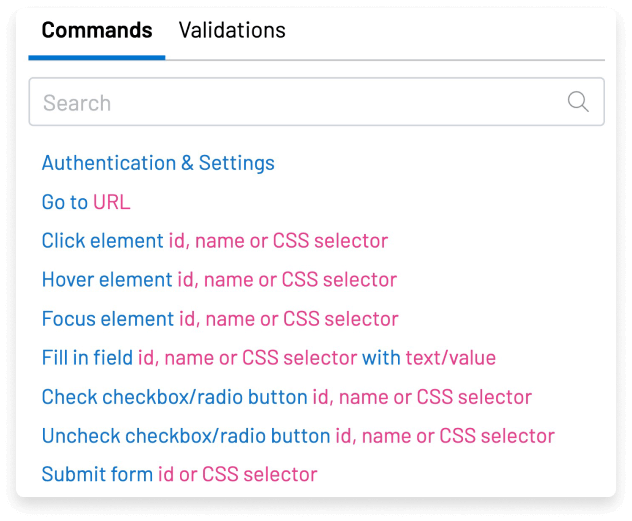This screenshot has width=632, height=521.
Task: Pick the 'Focus element' command
Action: (x=107, y=319)
